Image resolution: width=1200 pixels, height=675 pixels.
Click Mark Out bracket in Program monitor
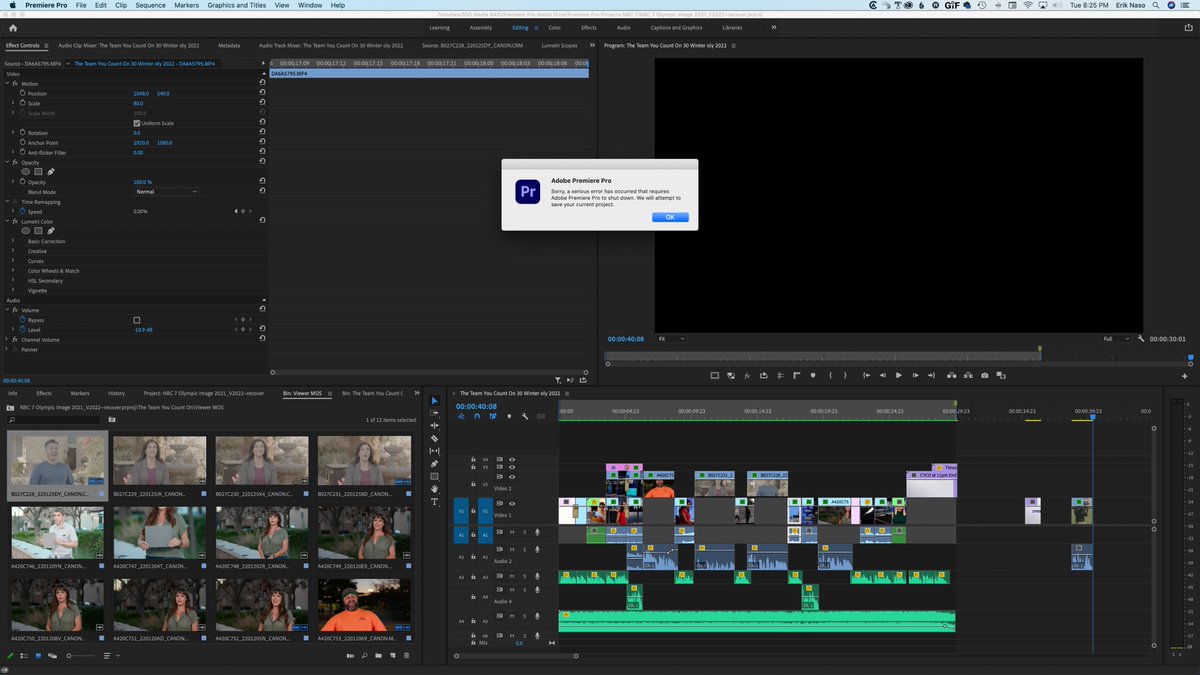[x=846, y=375]
